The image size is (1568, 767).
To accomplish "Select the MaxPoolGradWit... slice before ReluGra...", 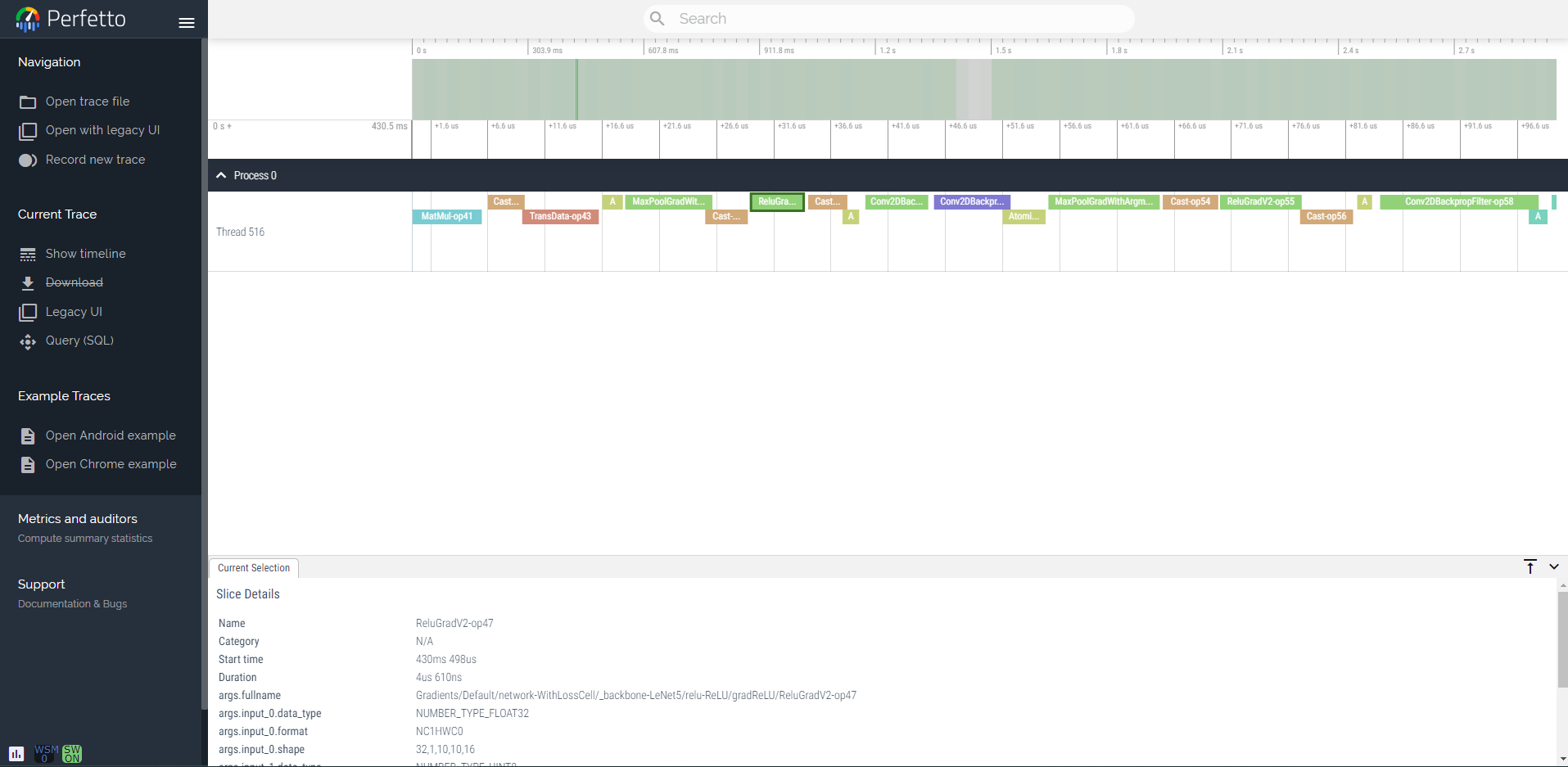I will [x=669, y=202].
